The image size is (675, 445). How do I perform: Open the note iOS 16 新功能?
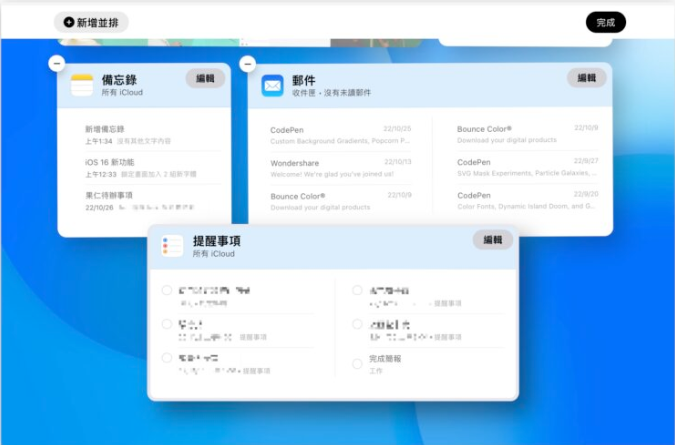(x=153, y=168)
